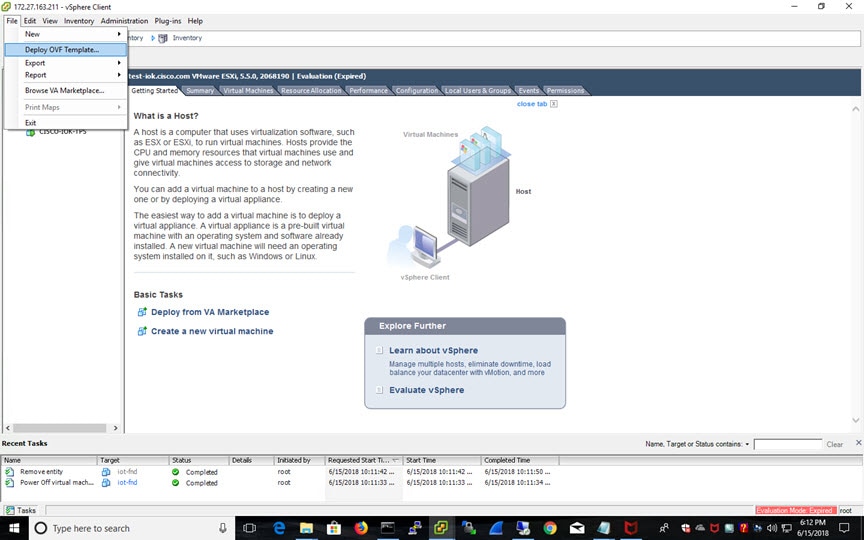Click the volume icon in the system tray
The width and height of the screenshot is (864, 540).
coord(772,528)
